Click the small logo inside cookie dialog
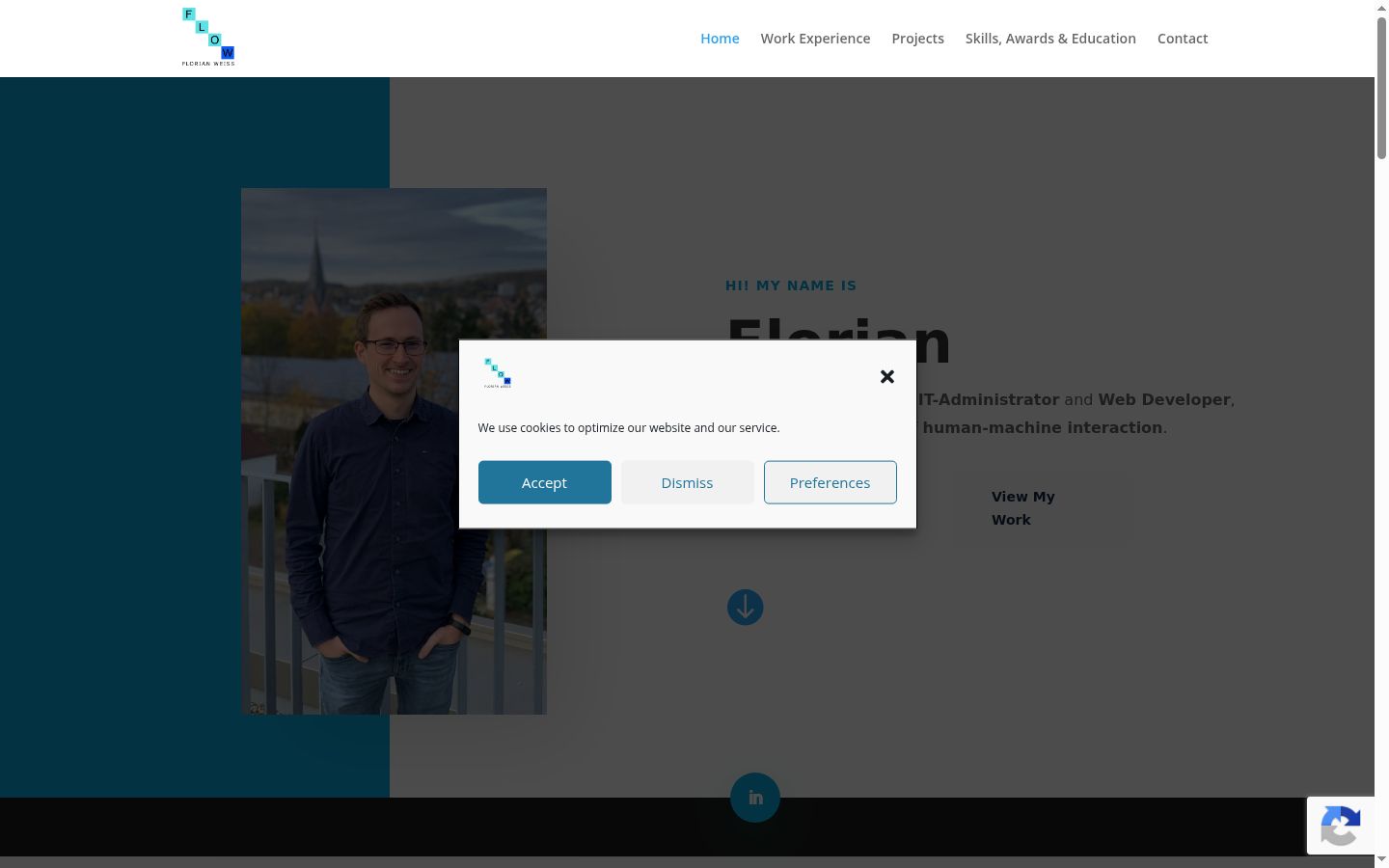The width and height of the screenshot is (1389, 868). point(498,373)
